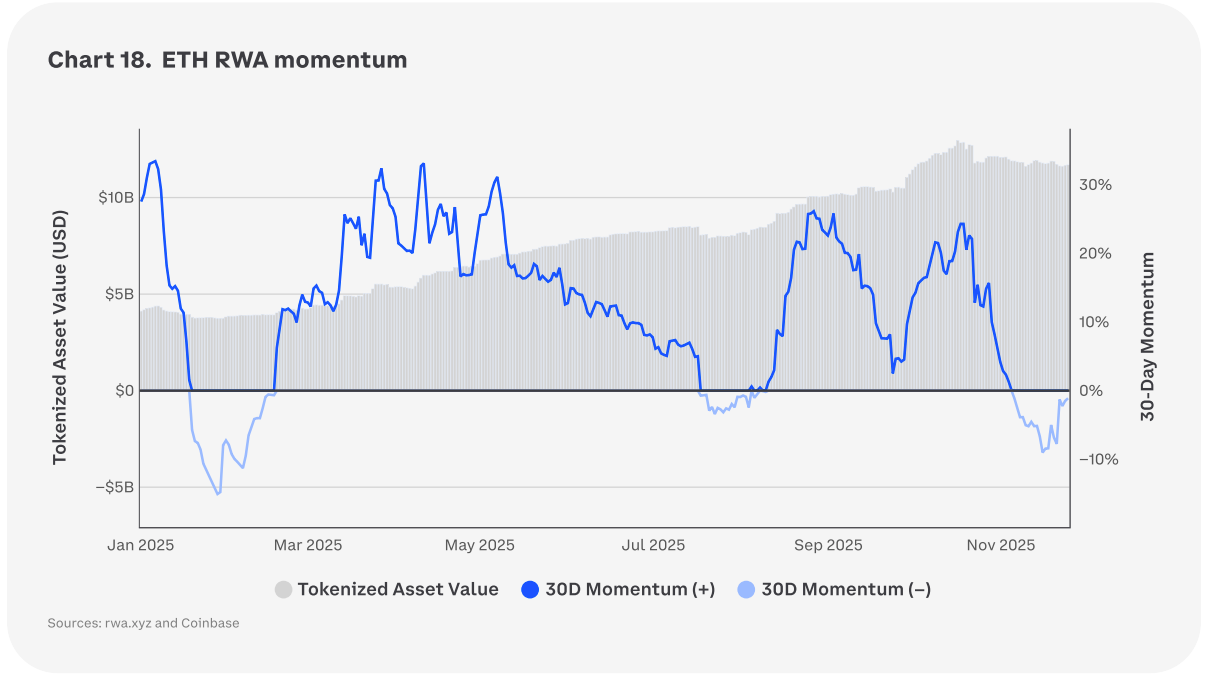This screenshot has width=1206, height=675.
Task: Click the Sources: rwa.xyz and Coinbase text
Action: (143, 623)
